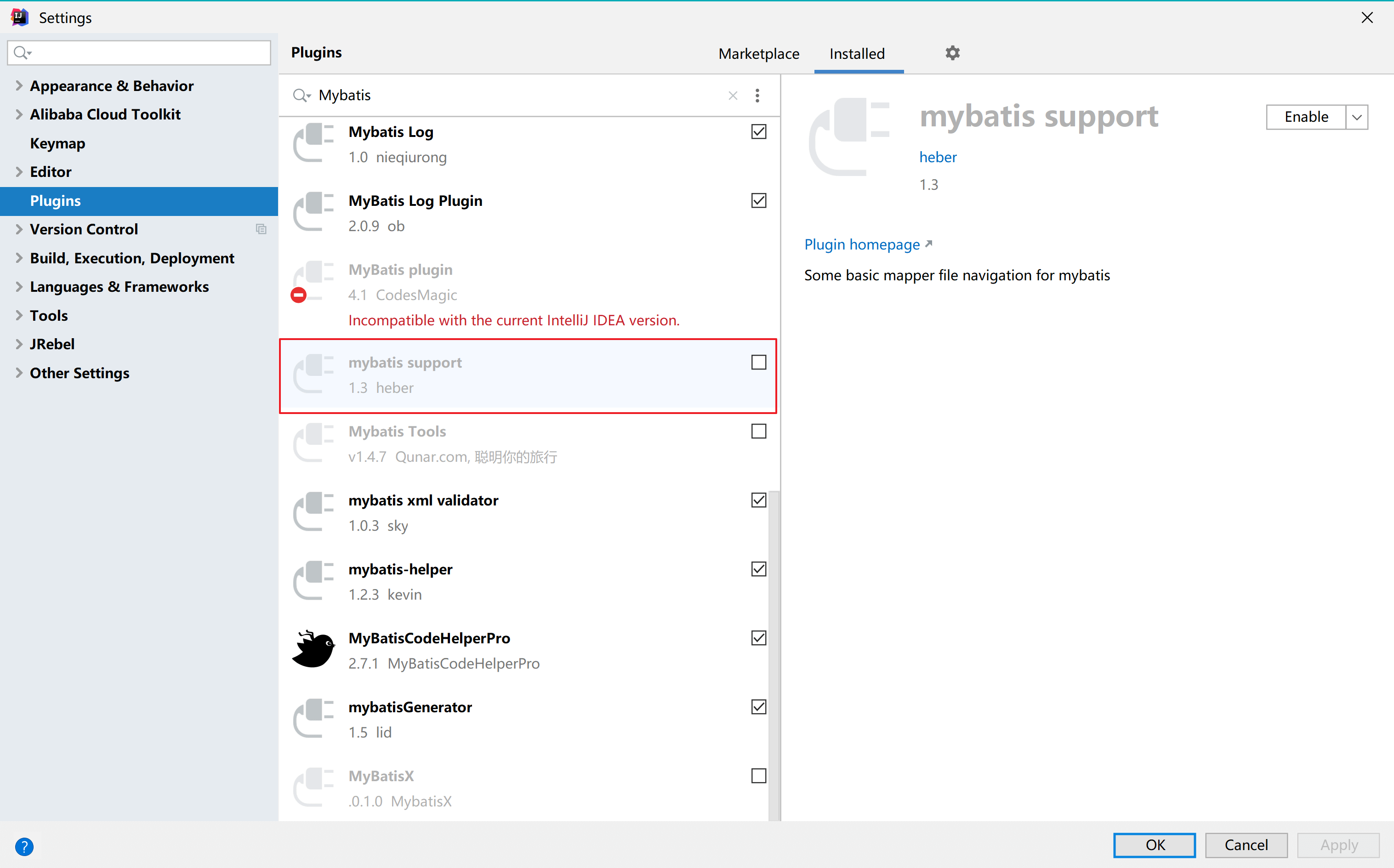The image size is (1394, 868).
Task: Click the red incompatible plugin warning icon
Action: click(x=299, y=295)
